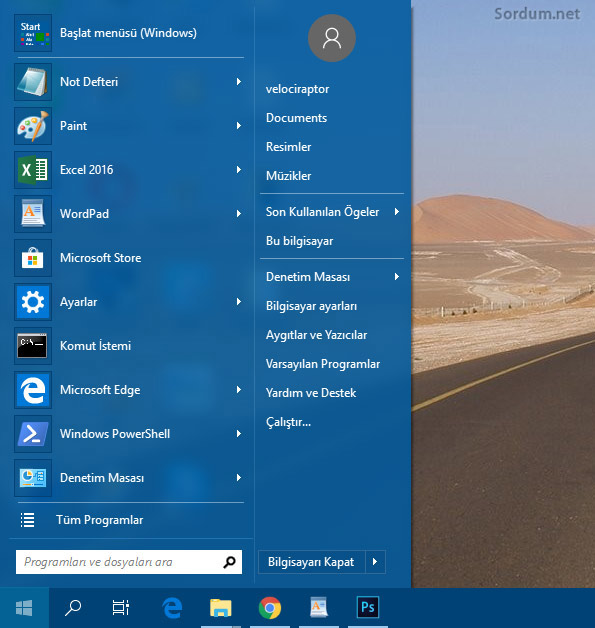The width and height of the screenshot is (595, 628).
Task: Launch Komut İstemi from its black console icon
Action: tap(33, 346)
